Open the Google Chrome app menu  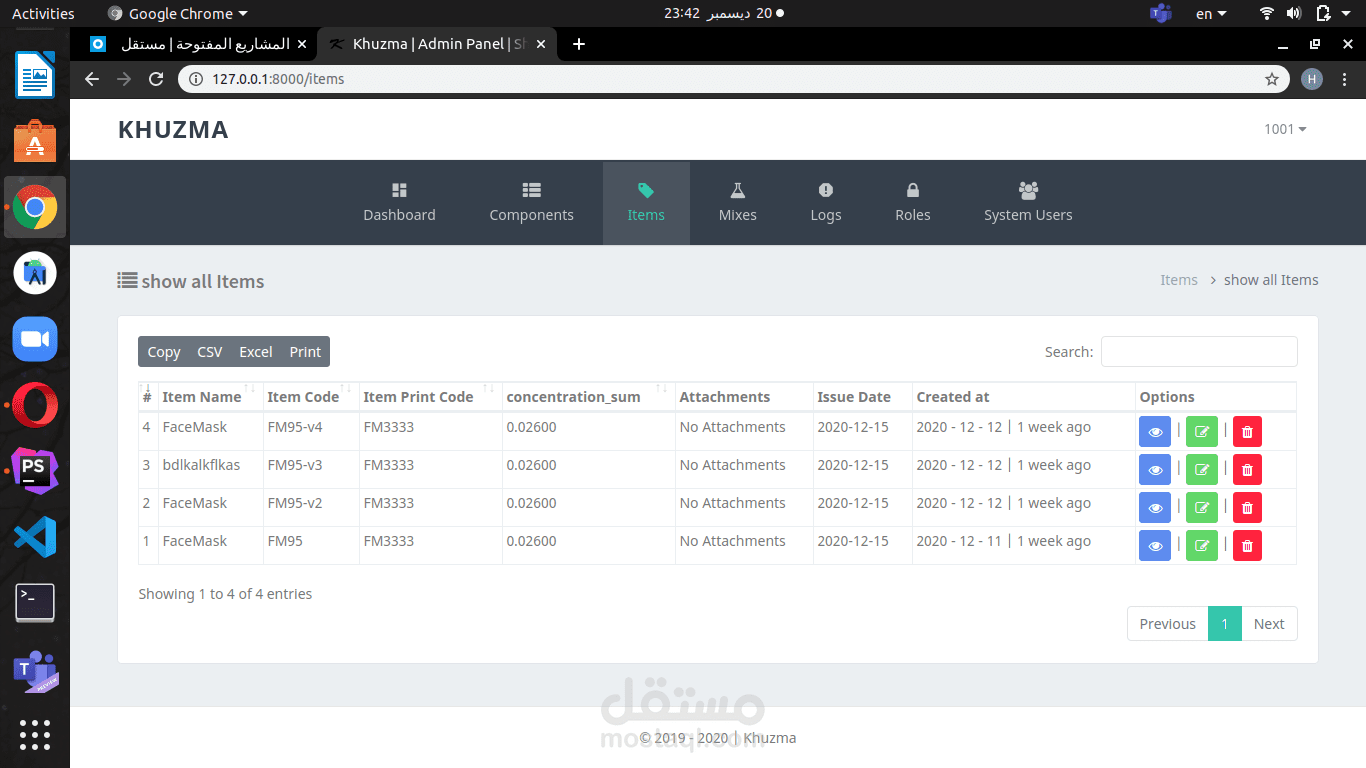[x=177, y=13]
